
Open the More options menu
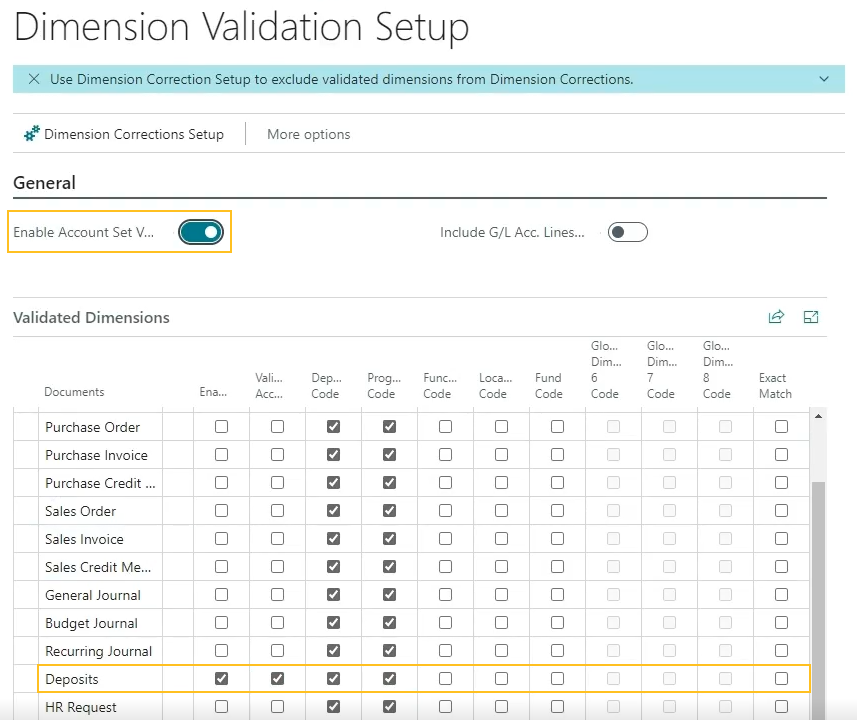(308, 133)
